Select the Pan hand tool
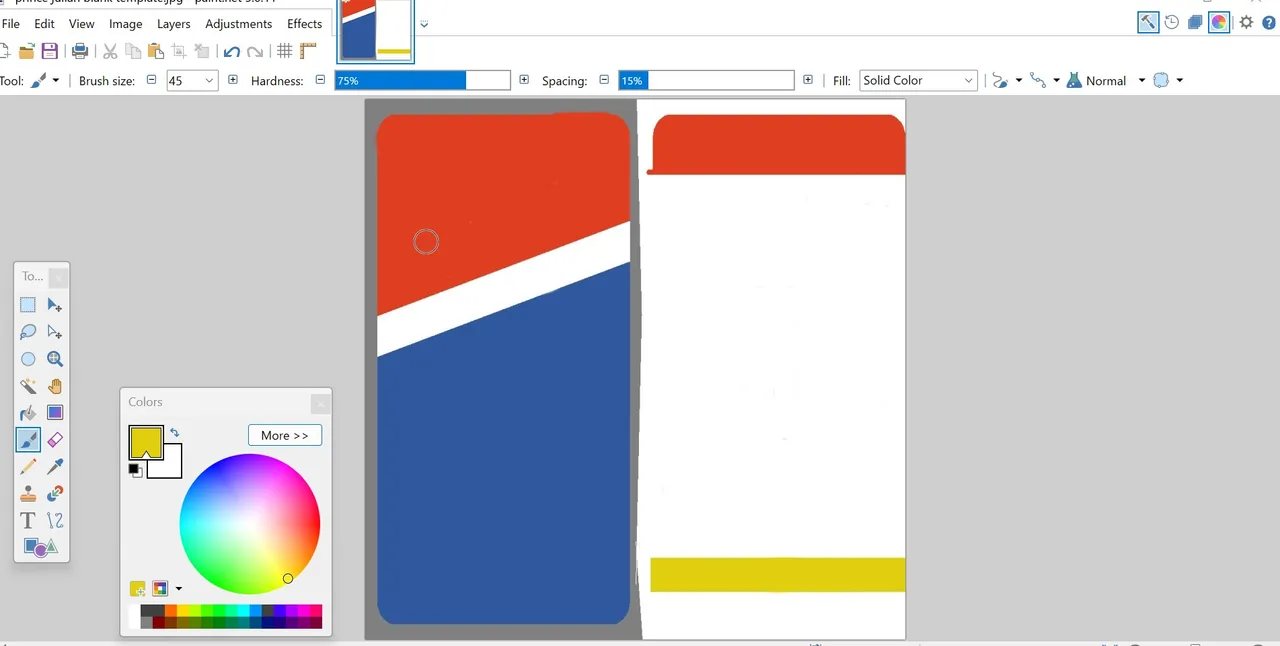Viewport: 1280px width, 646px height. tap(55, 386)
